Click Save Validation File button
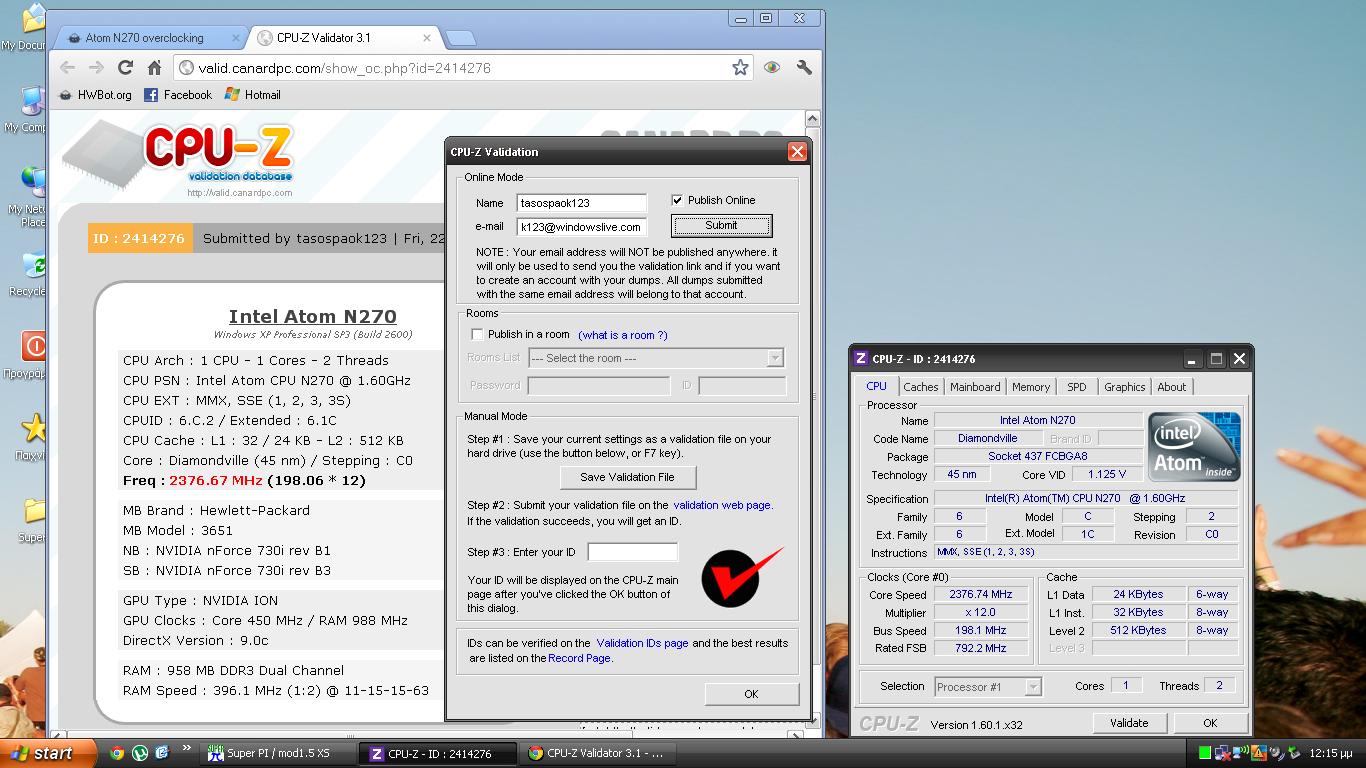Image resolution: width=1366 pixels, height=768 pixels. (627, 477)
